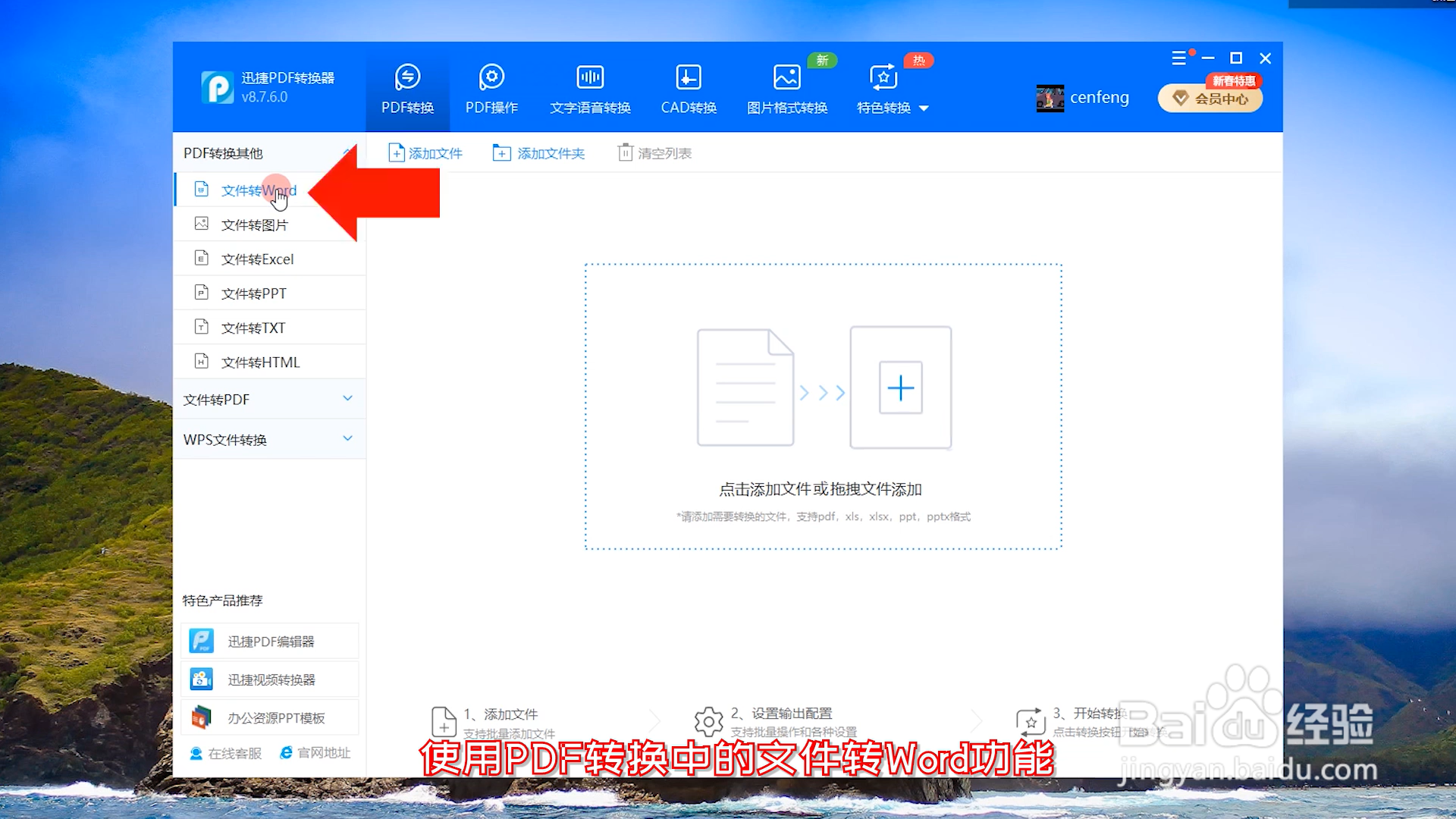Viewport: 1456px width, 819px height.
Task: Click 添加文件 in the toolbar
Action: (425, 153)
